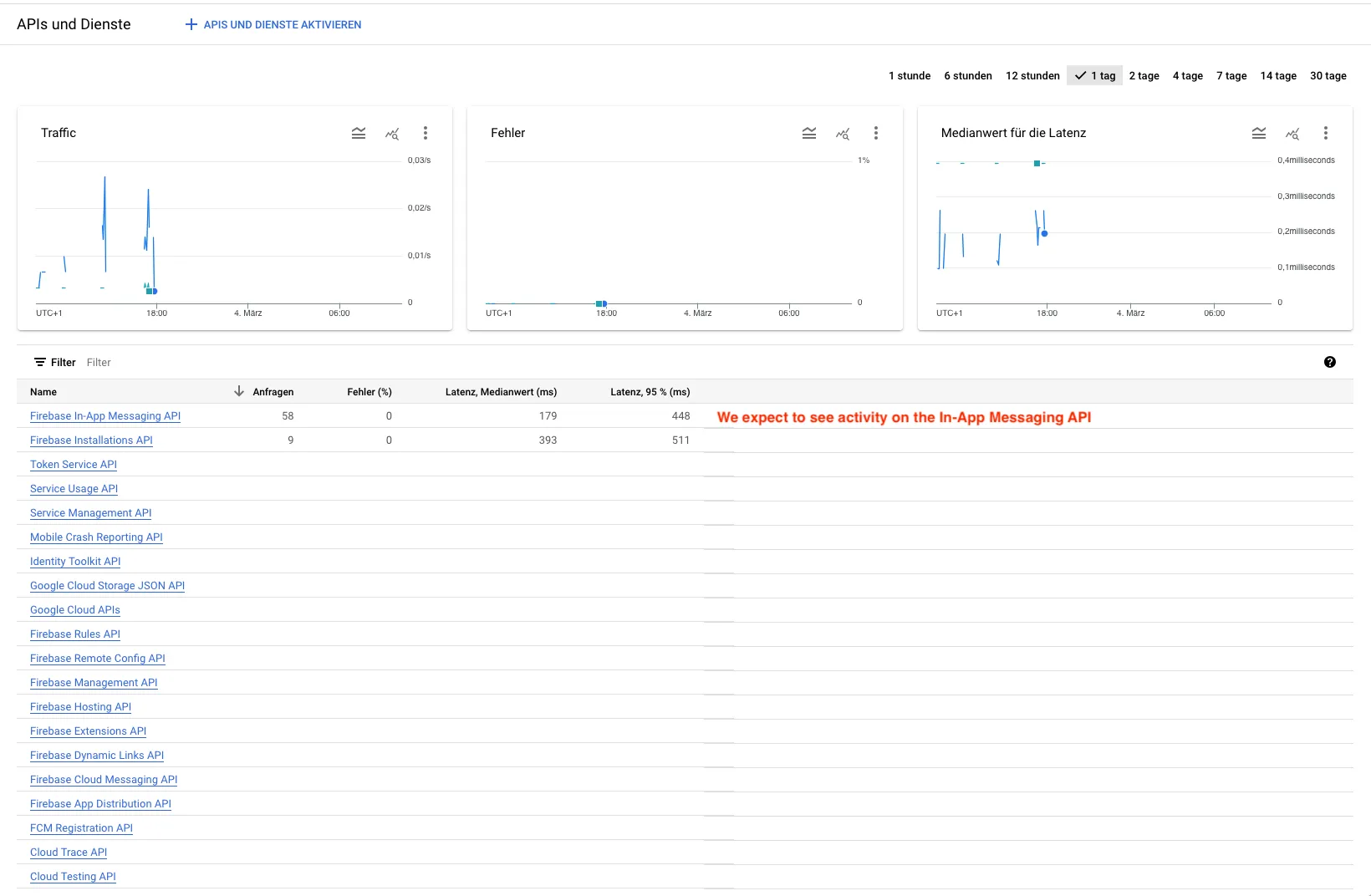The height and width of the screenshot is (896, 1371).
Task: Open Firebase Installations API link
Action: (91, 440)
